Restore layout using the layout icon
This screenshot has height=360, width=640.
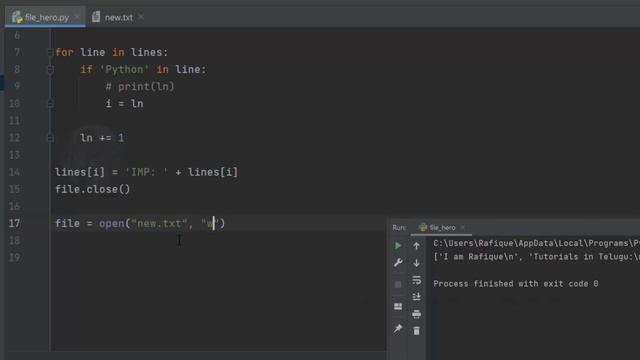click(398, 307)
